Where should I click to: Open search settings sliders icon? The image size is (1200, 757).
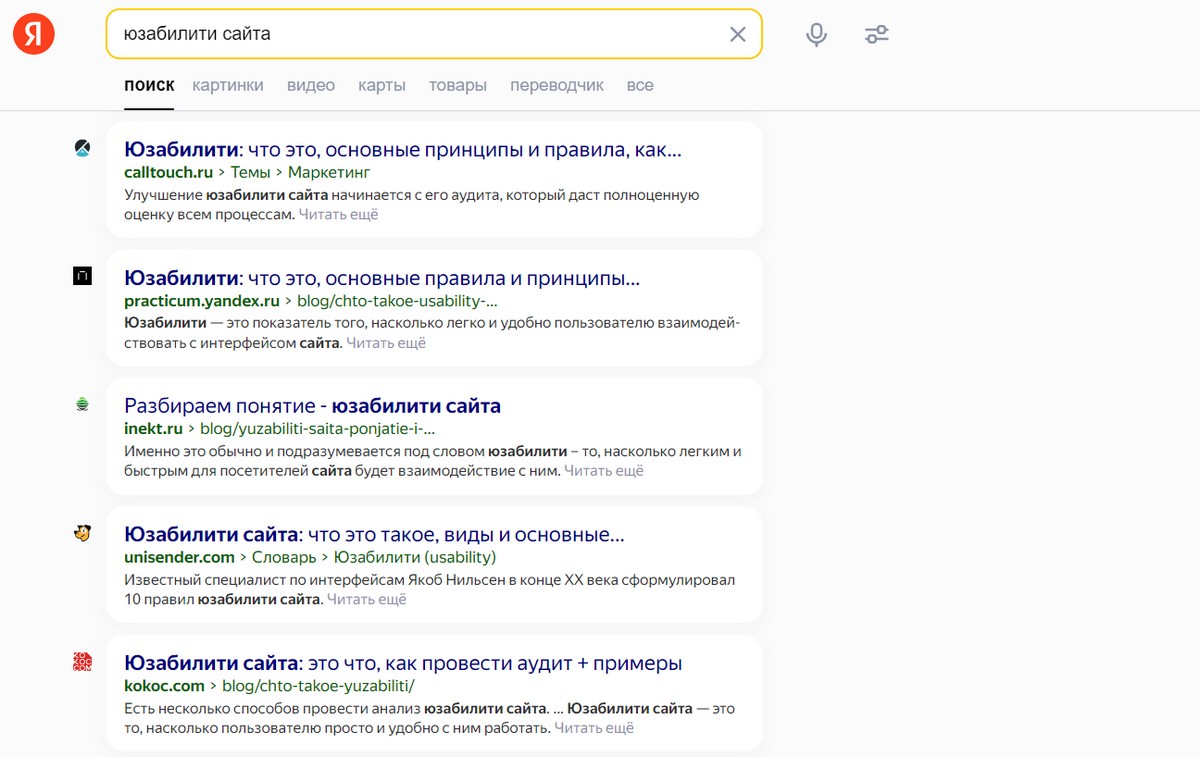(x=877, y=34)
